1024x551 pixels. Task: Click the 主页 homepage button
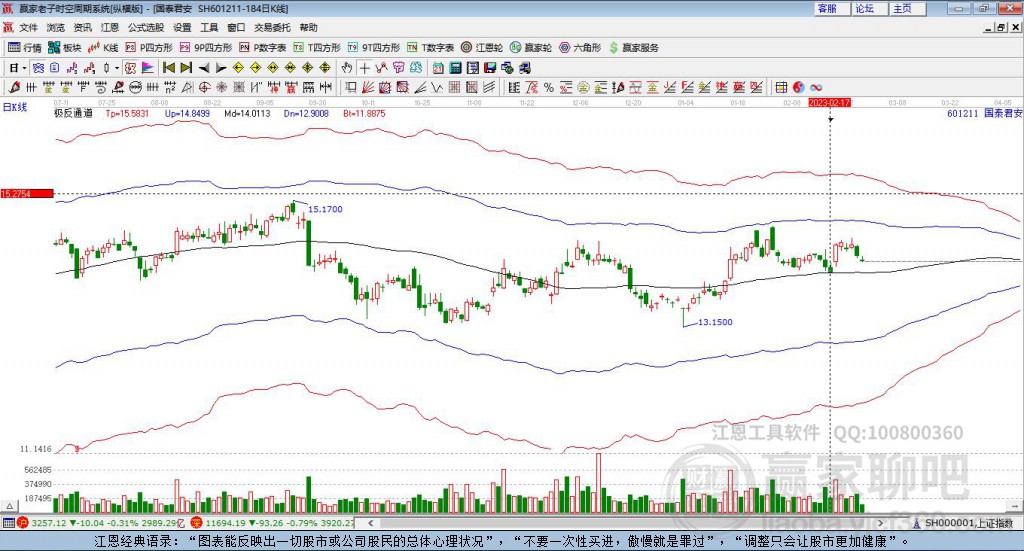point(907,8)
